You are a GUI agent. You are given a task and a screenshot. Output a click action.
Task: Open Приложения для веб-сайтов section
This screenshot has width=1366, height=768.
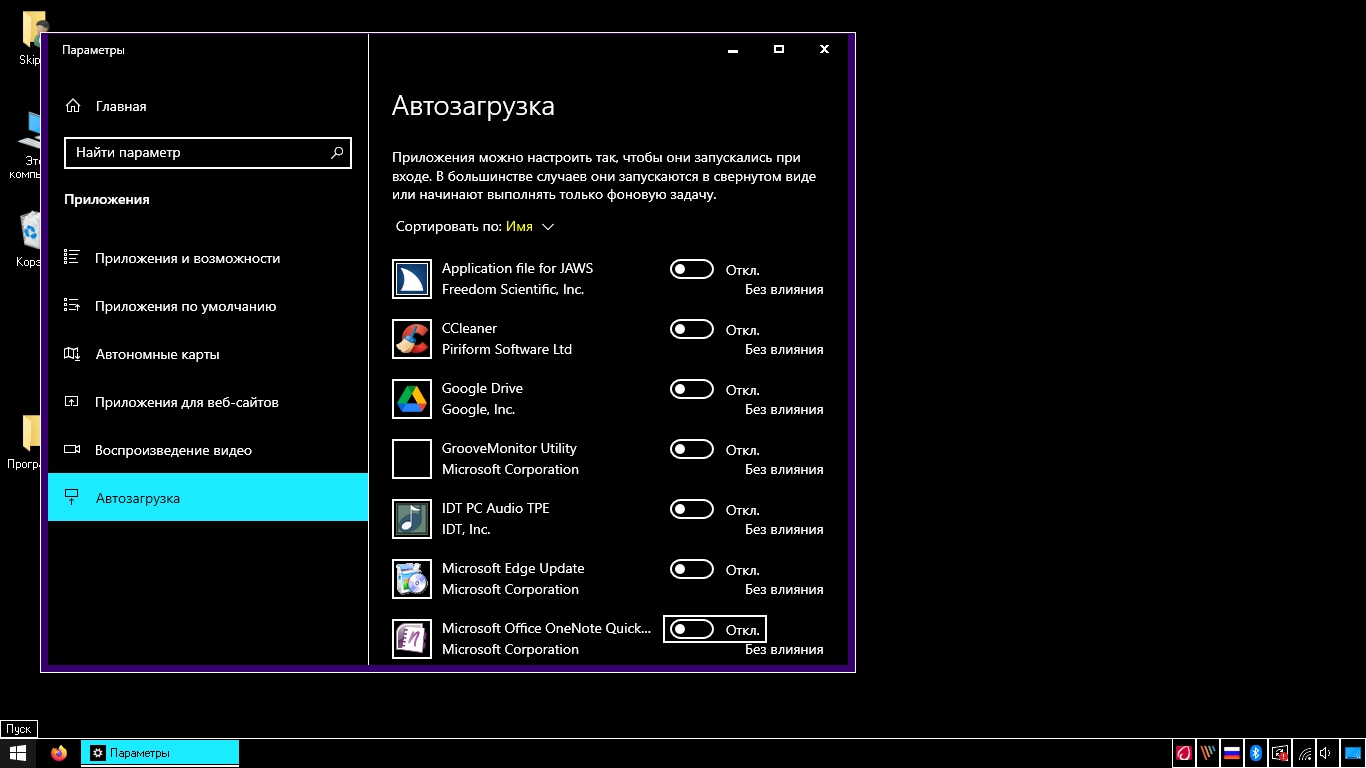(208, 402)
